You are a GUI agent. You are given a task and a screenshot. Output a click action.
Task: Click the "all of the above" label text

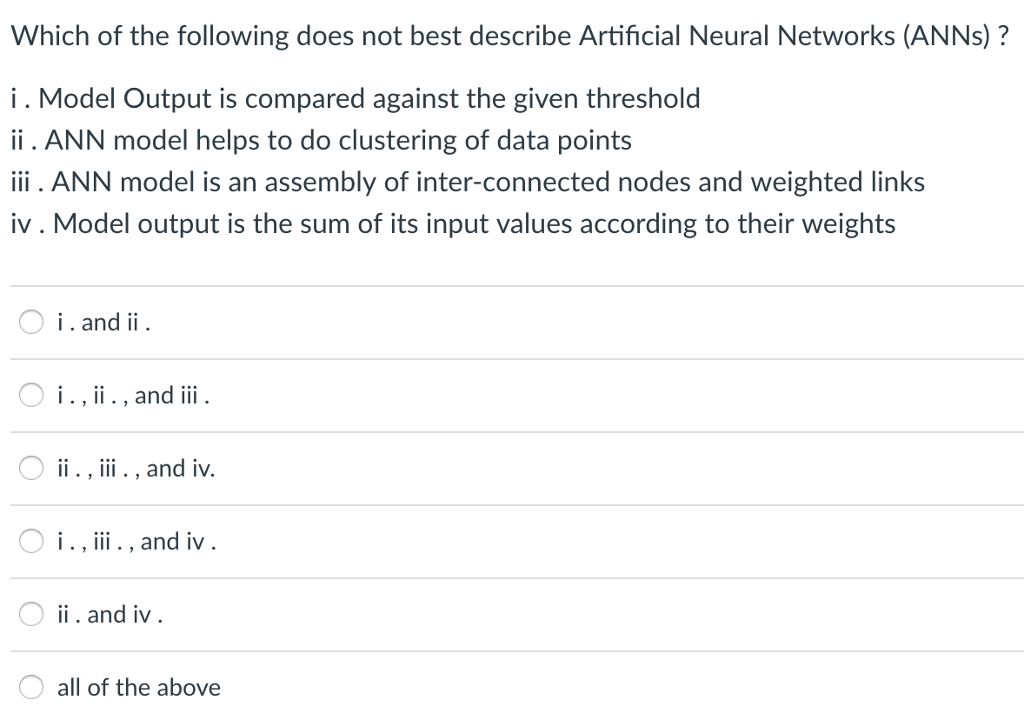pyautogui.click(x=139, y=687)
